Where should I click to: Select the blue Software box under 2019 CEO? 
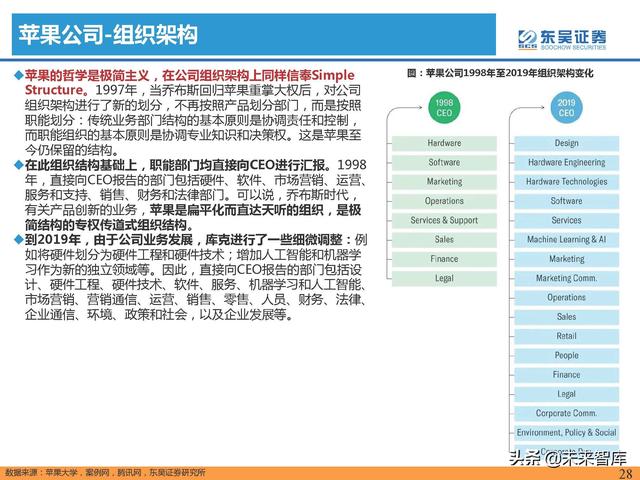(567, 201)
